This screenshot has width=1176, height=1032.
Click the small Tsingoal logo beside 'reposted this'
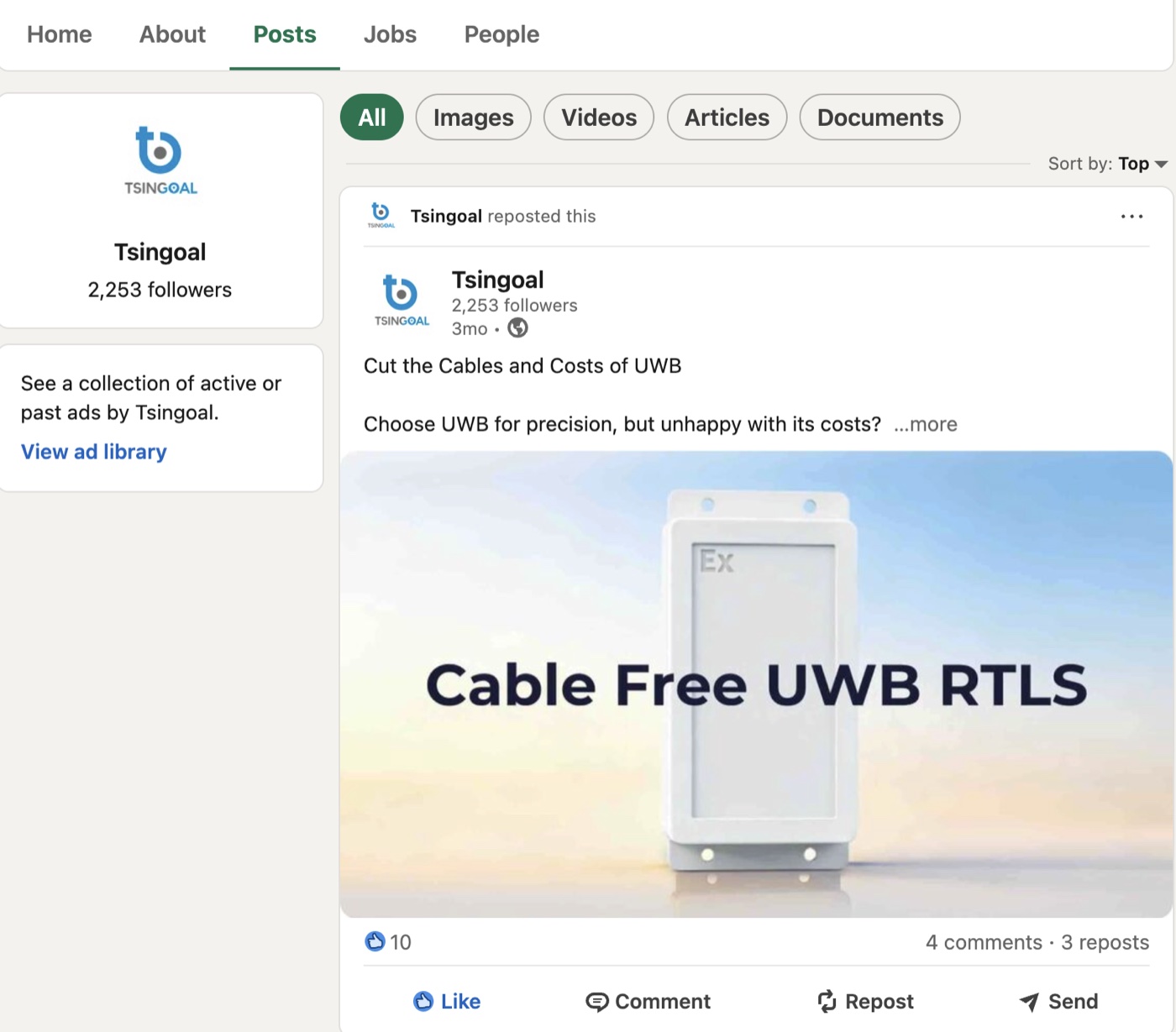click(x=381, y=216)
